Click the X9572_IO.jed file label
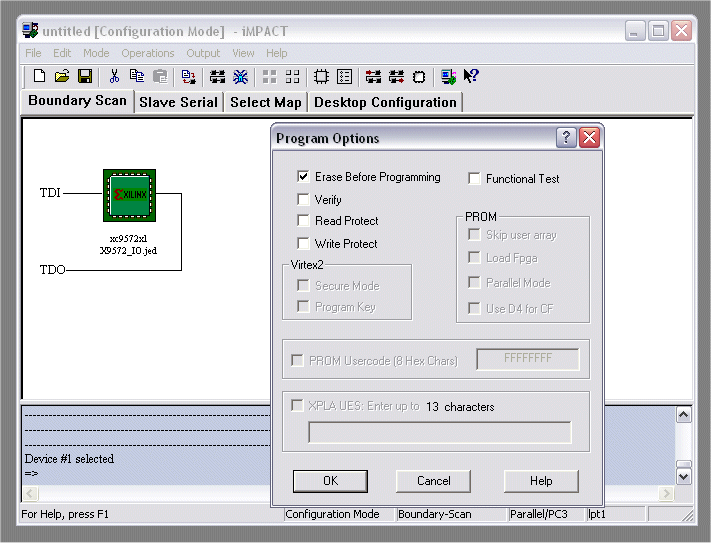711x543 pixels. click(128, 250)
